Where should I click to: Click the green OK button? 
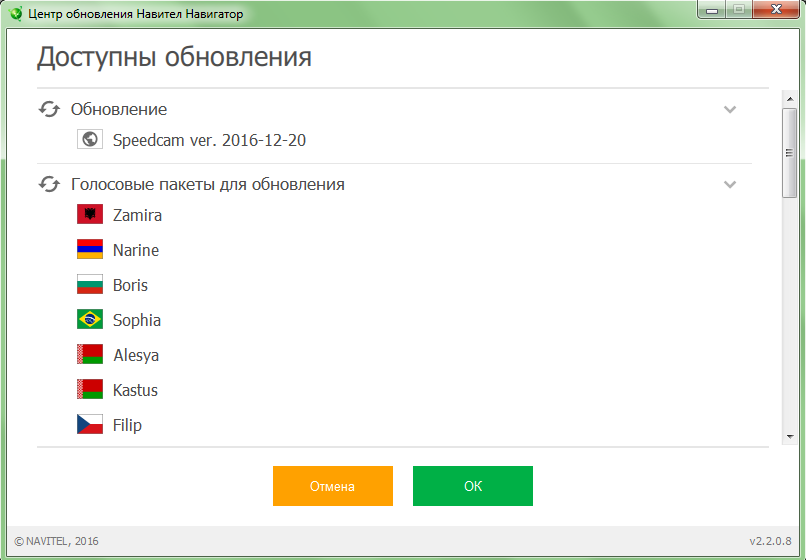click(473, 486)
